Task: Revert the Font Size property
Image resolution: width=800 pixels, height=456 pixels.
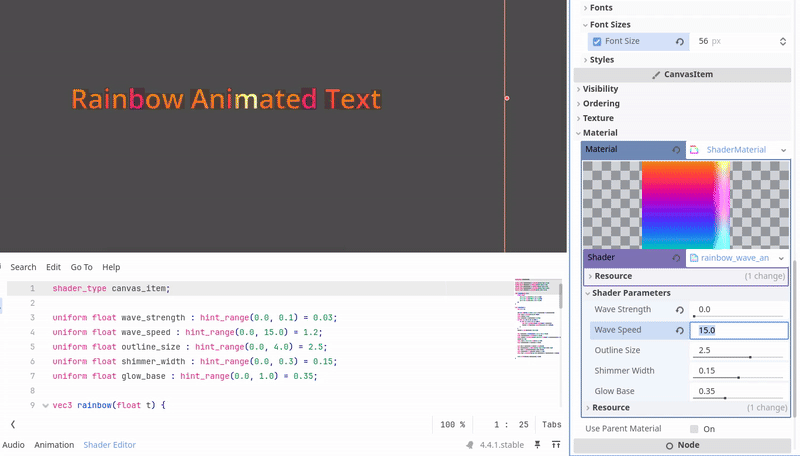Action: [x=680, y=42]
